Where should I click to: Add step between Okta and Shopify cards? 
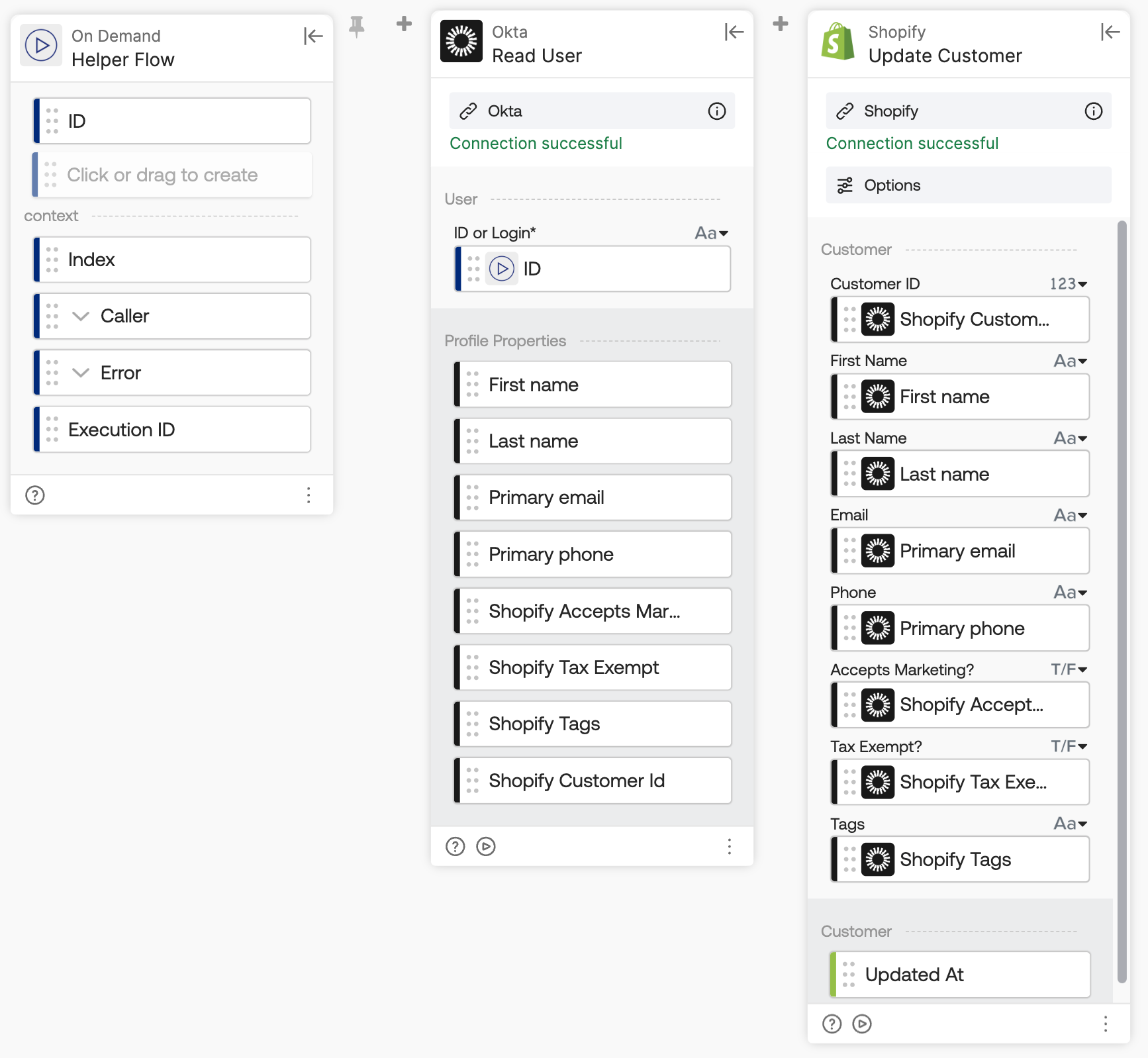(781, 24)
